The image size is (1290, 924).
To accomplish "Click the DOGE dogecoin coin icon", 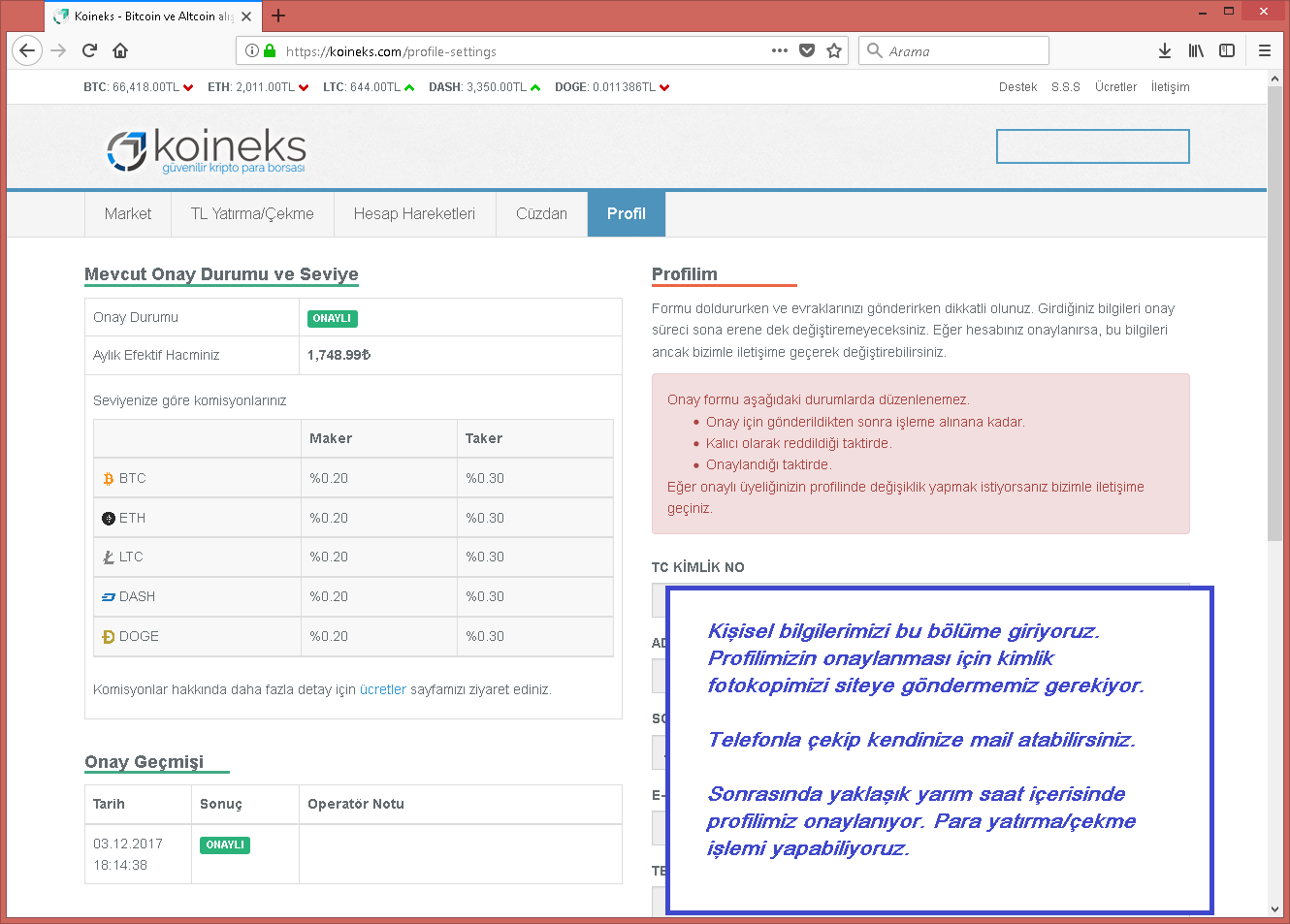I will pyautogui.click(x=109, y=637).
